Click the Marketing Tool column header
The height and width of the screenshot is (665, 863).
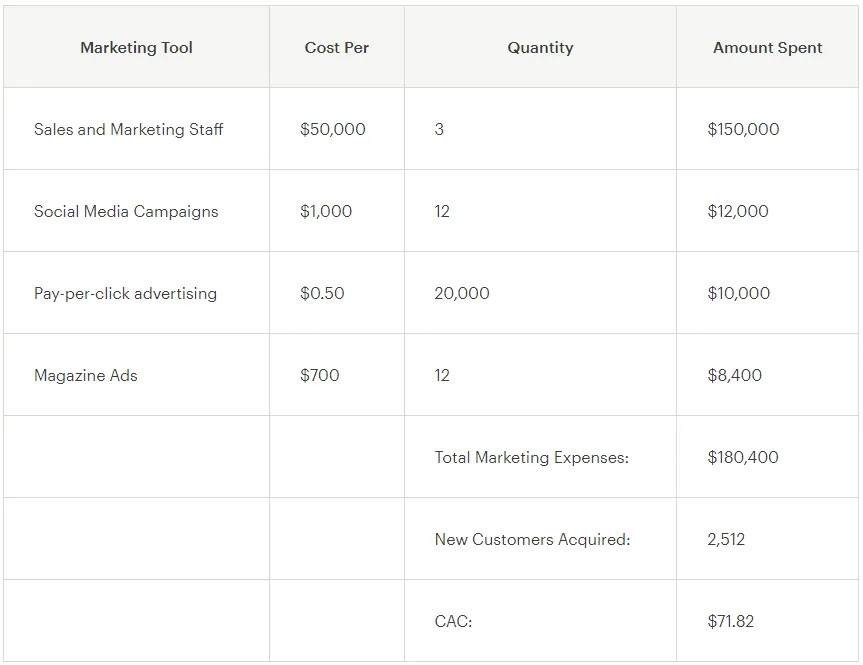(x=136, y=48)
